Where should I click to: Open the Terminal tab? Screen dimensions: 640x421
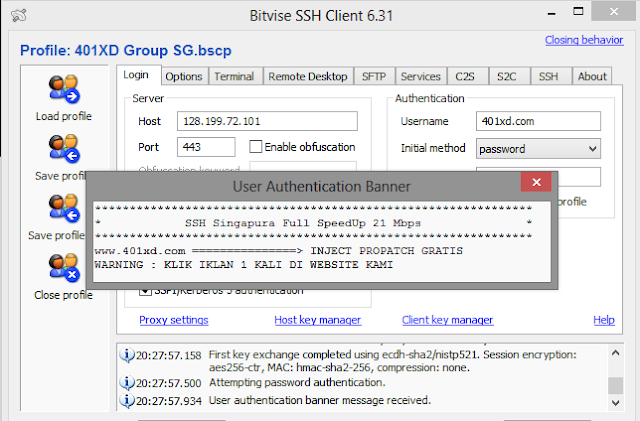234,76
